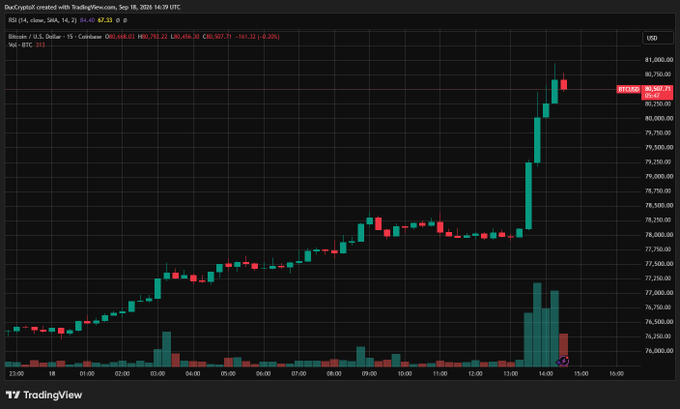The image size is (680, 409).
Task: Click the second ∅ symbol in the RSI legend
Action: tap(125, 20)
